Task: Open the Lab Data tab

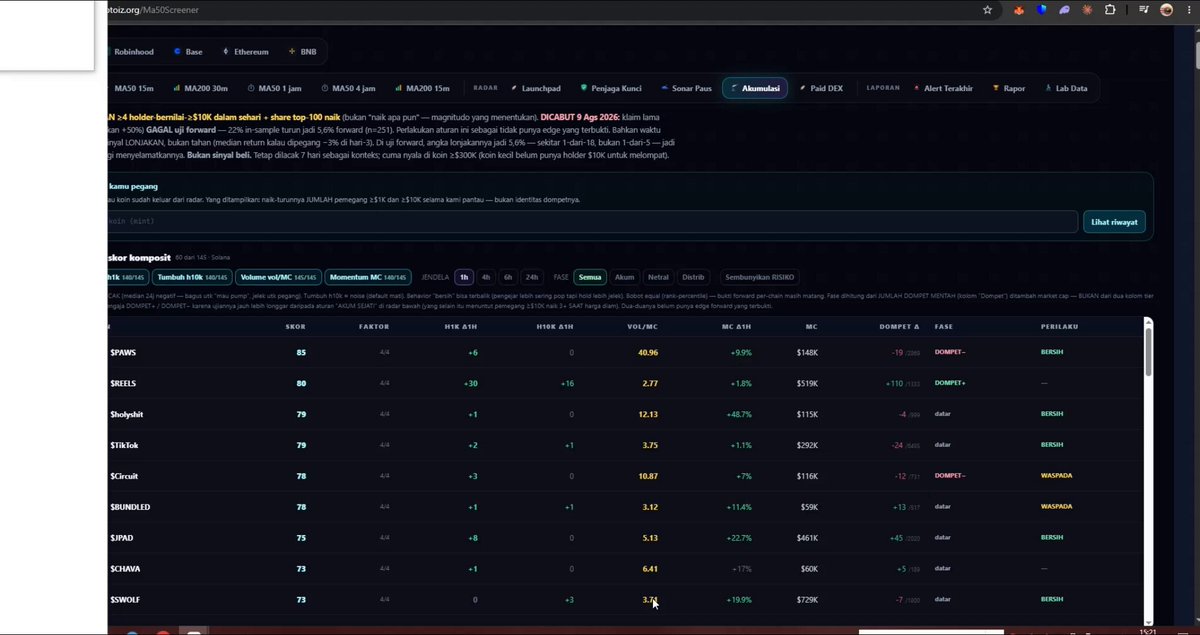Action: pos(1066,88)
